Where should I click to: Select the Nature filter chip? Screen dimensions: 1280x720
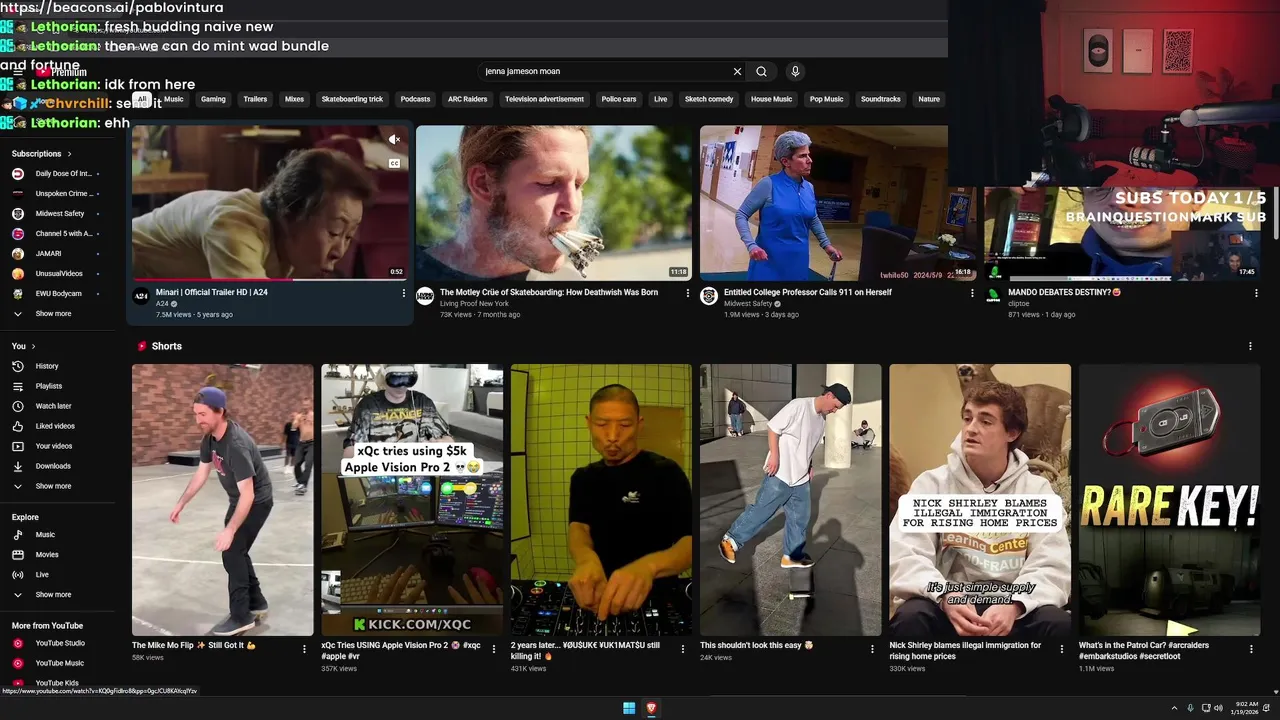[929, 99]
